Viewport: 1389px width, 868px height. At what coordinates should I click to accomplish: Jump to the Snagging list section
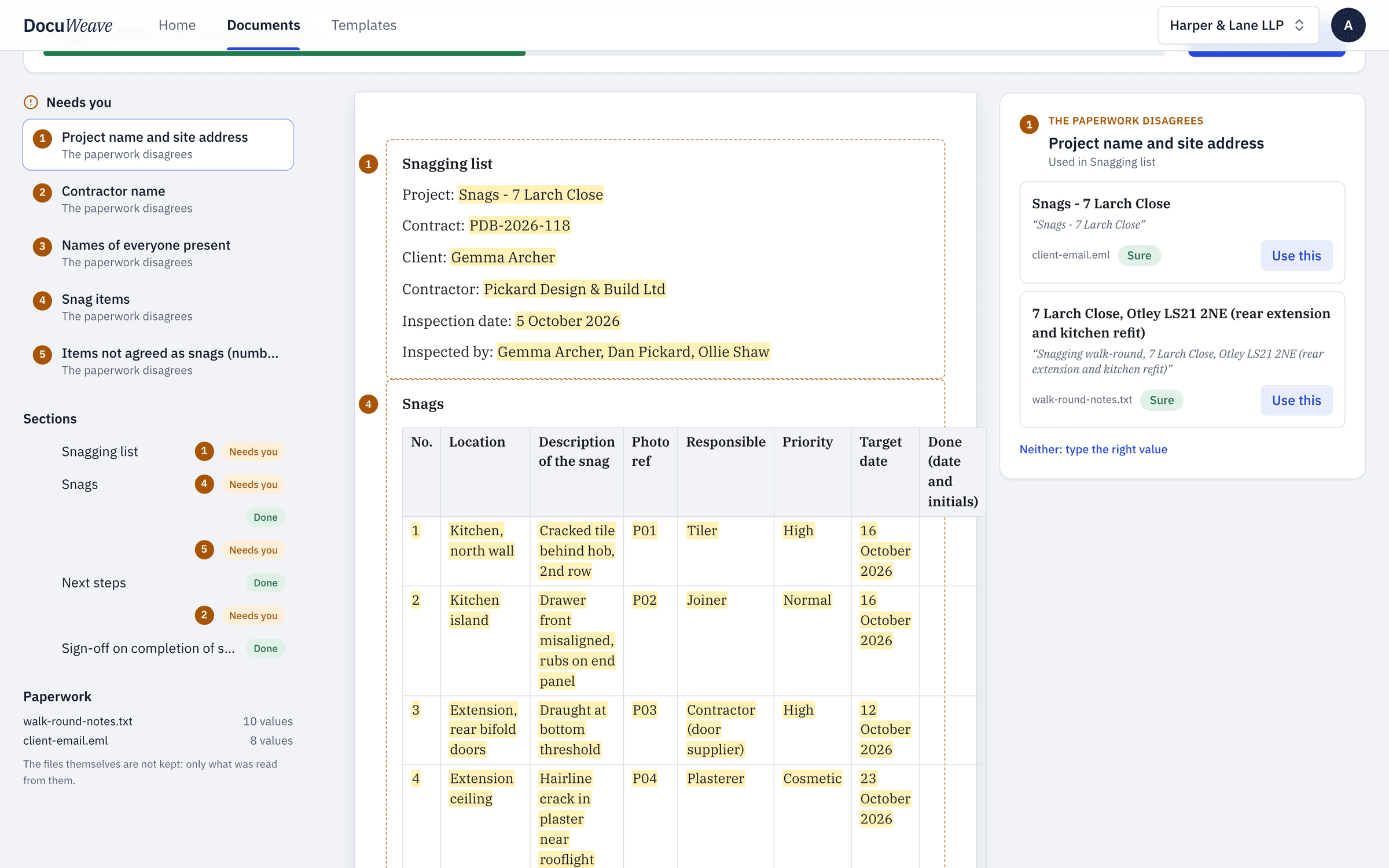[100, 451]
